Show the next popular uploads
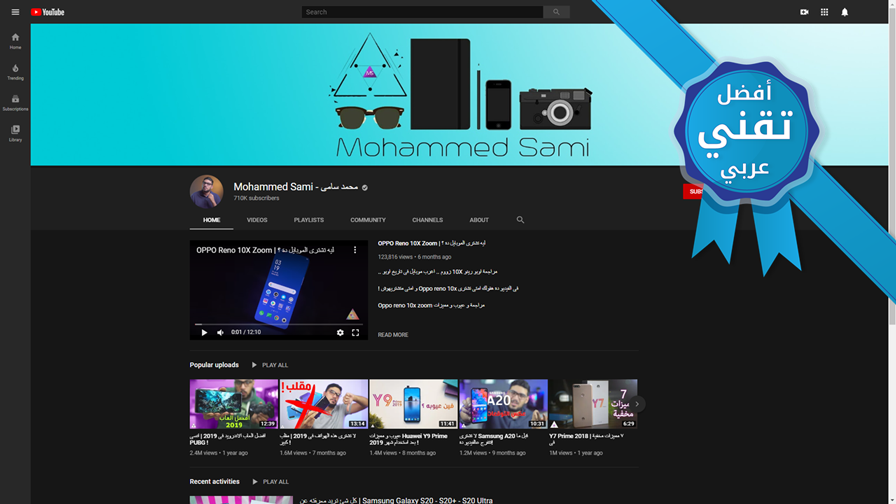896x504 pixels. coord(637,404)
